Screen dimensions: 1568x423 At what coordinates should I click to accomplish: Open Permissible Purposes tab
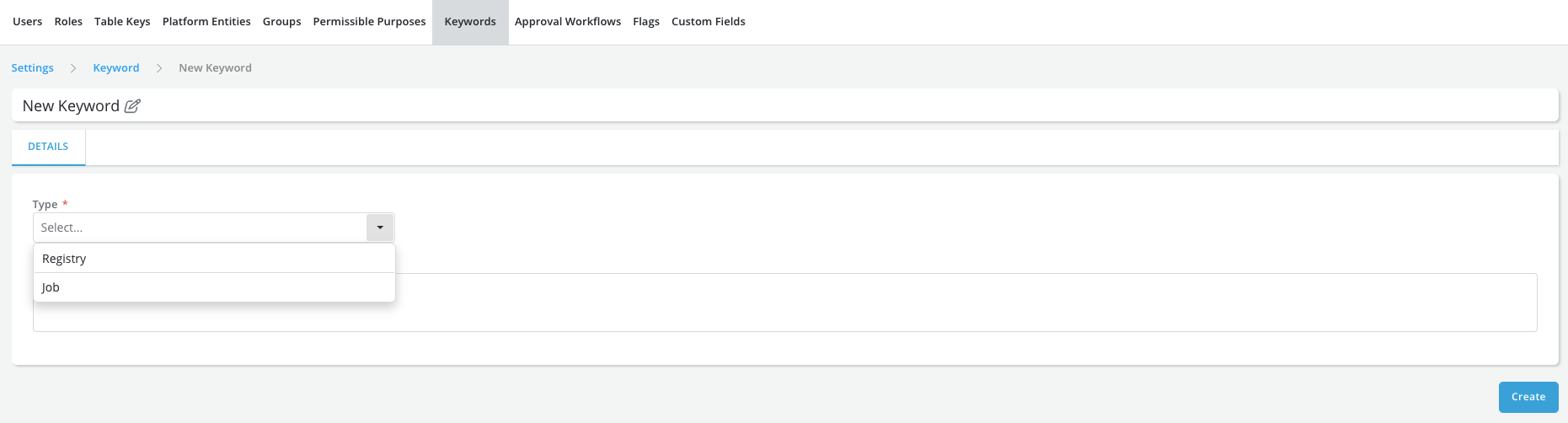pyautogui.click(x=369, y=22)
